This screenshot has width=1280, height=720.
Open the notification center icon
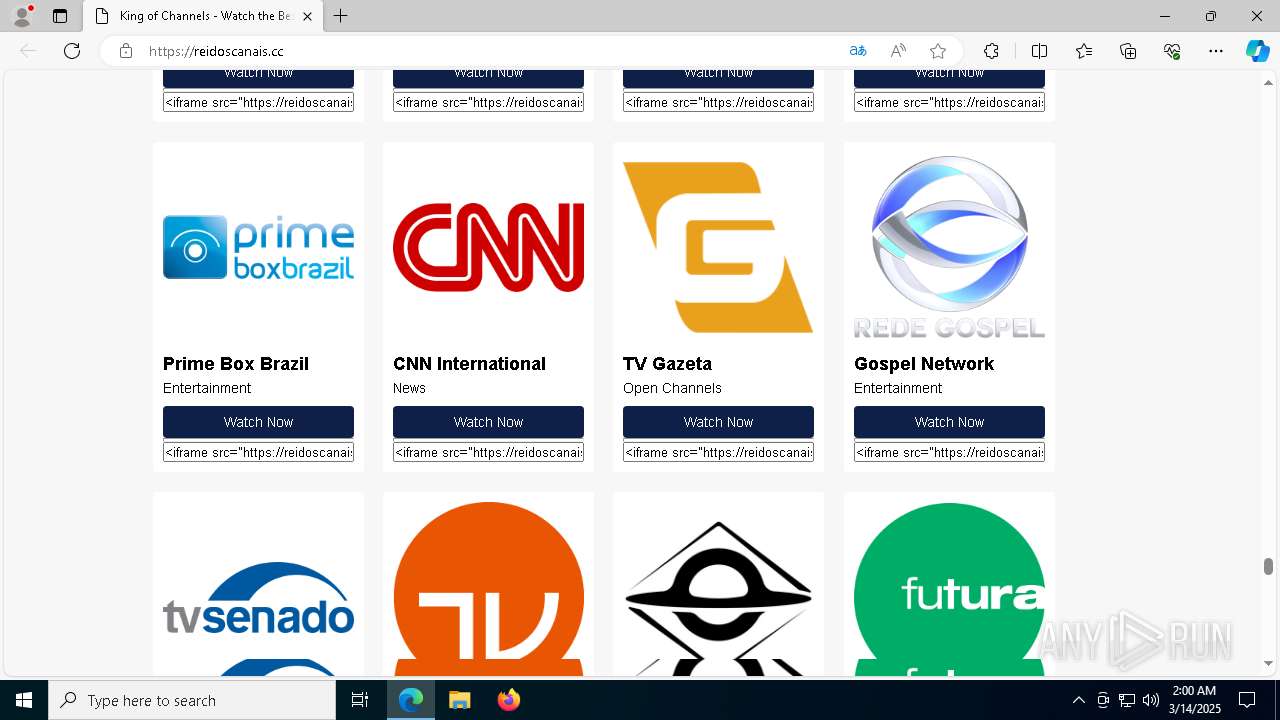(x=1247, y=700)
